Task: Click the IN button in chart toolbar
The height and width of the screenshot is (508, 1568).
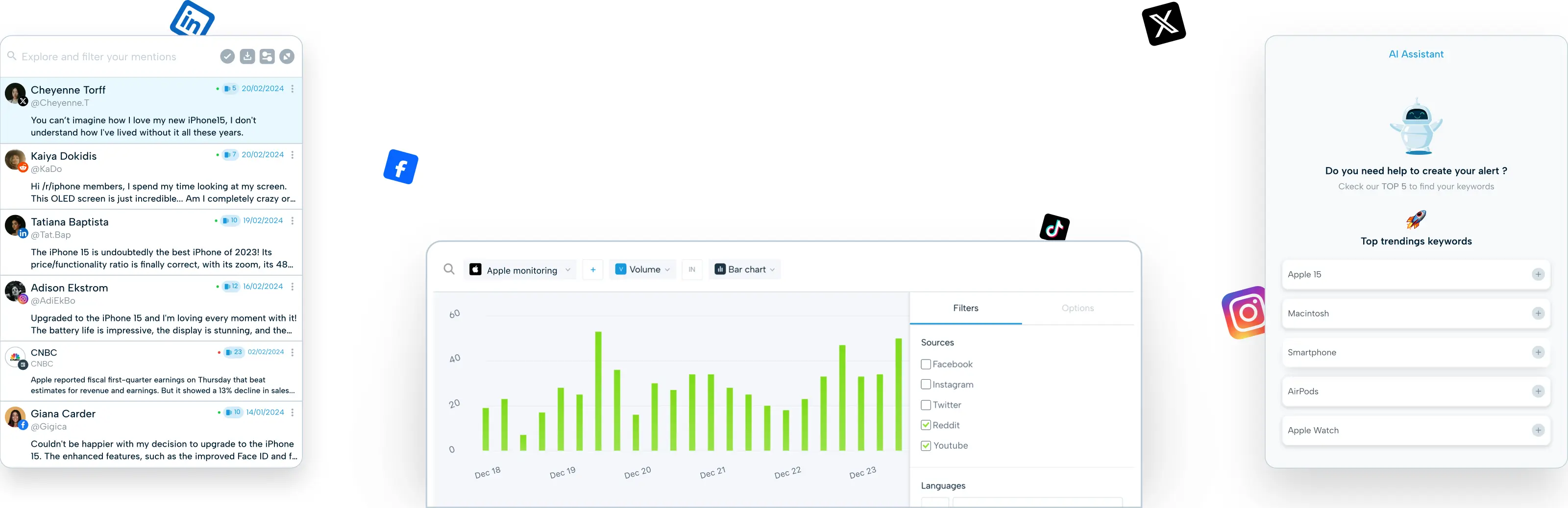Action: click(x=692, y=269)
